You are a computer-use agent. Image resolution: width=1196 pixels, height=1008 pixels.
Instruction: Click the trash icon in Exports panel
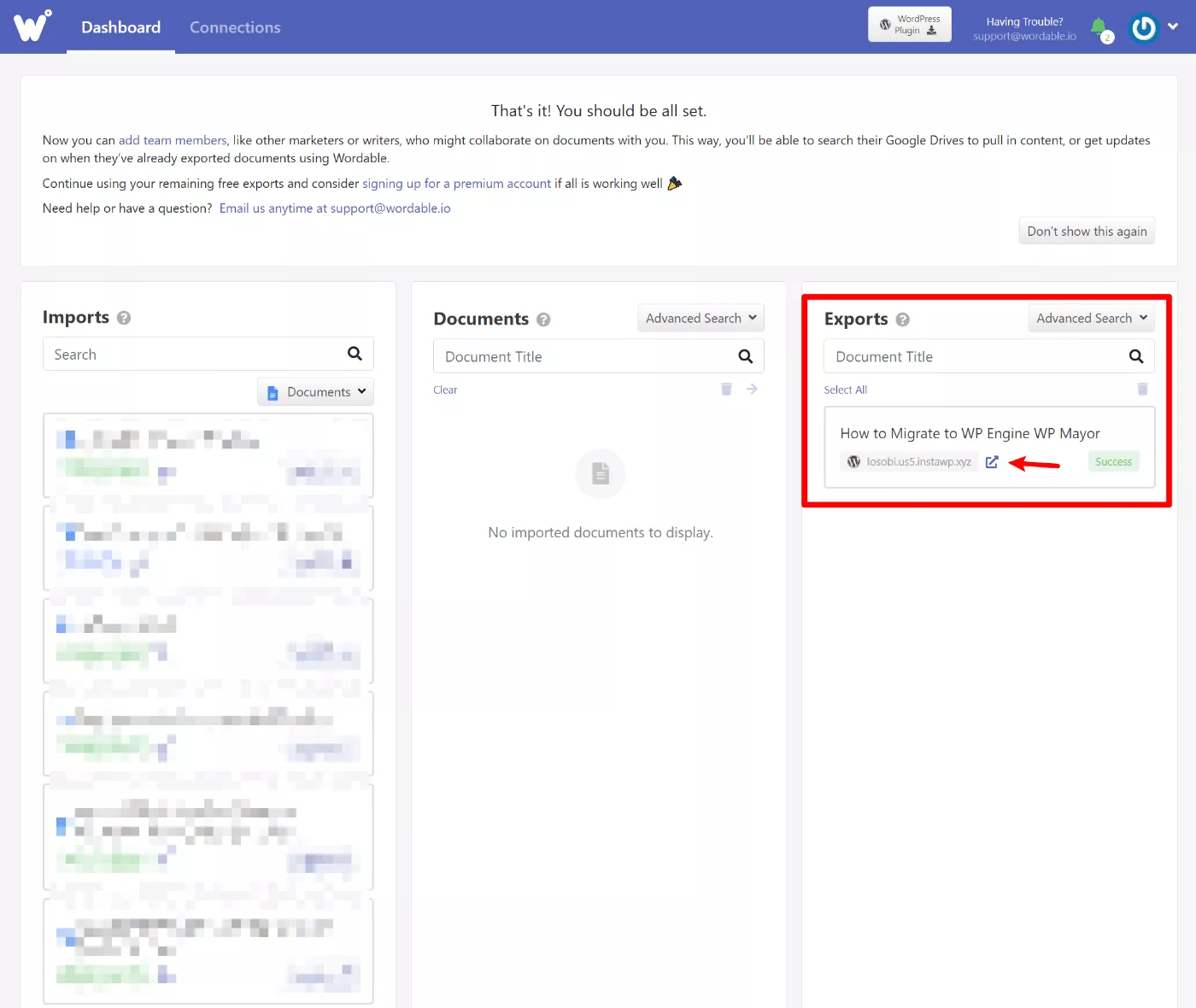[1142, 389]
